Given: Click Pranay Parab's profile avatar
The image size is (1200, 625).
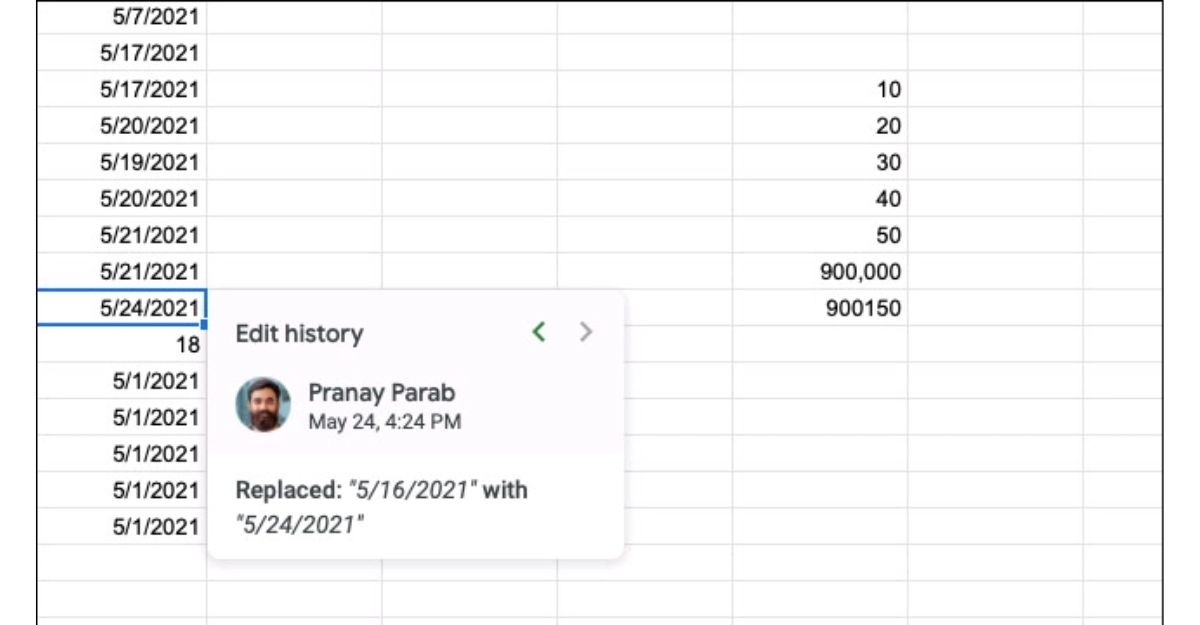Looking at the screenshot, I should coord(263,405).
